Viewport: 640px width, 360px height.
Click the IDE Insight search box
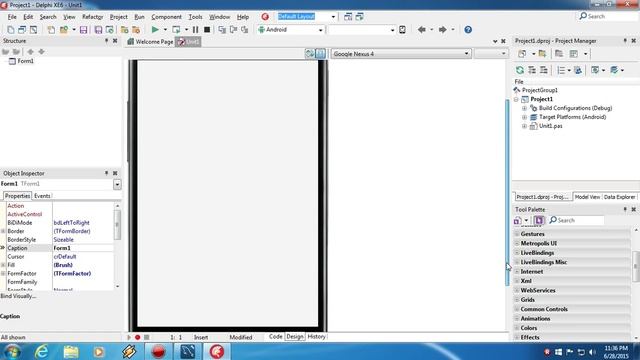coord(607,16)
